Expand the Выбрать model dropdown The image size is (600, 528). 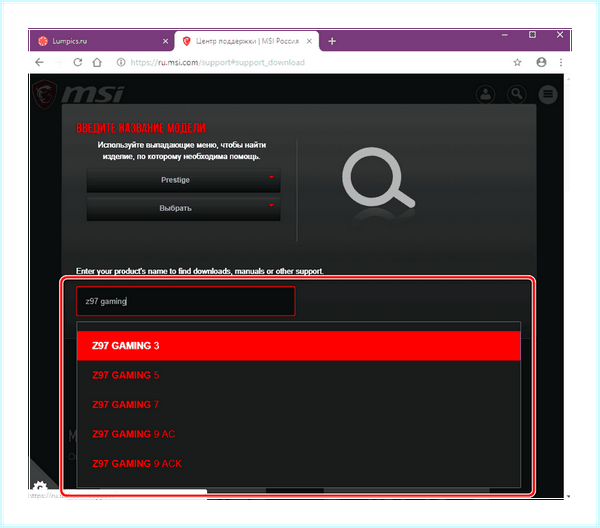coord(183,208)
